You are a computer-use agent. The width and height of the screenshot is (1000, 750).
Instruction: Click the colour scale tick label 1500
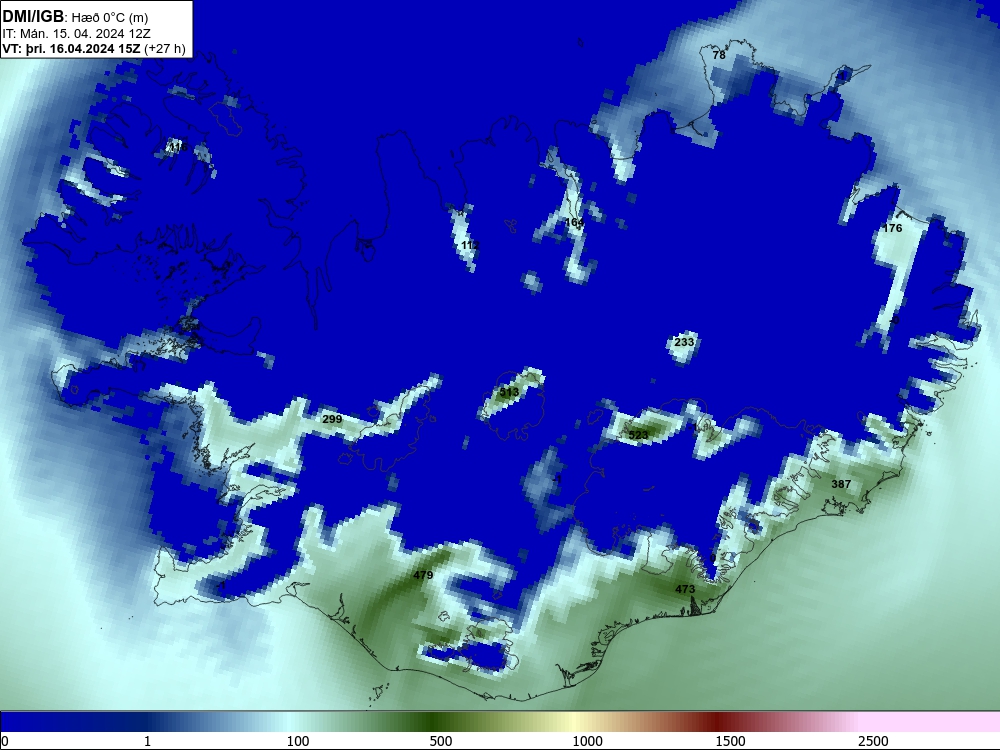tap(730, 741)
